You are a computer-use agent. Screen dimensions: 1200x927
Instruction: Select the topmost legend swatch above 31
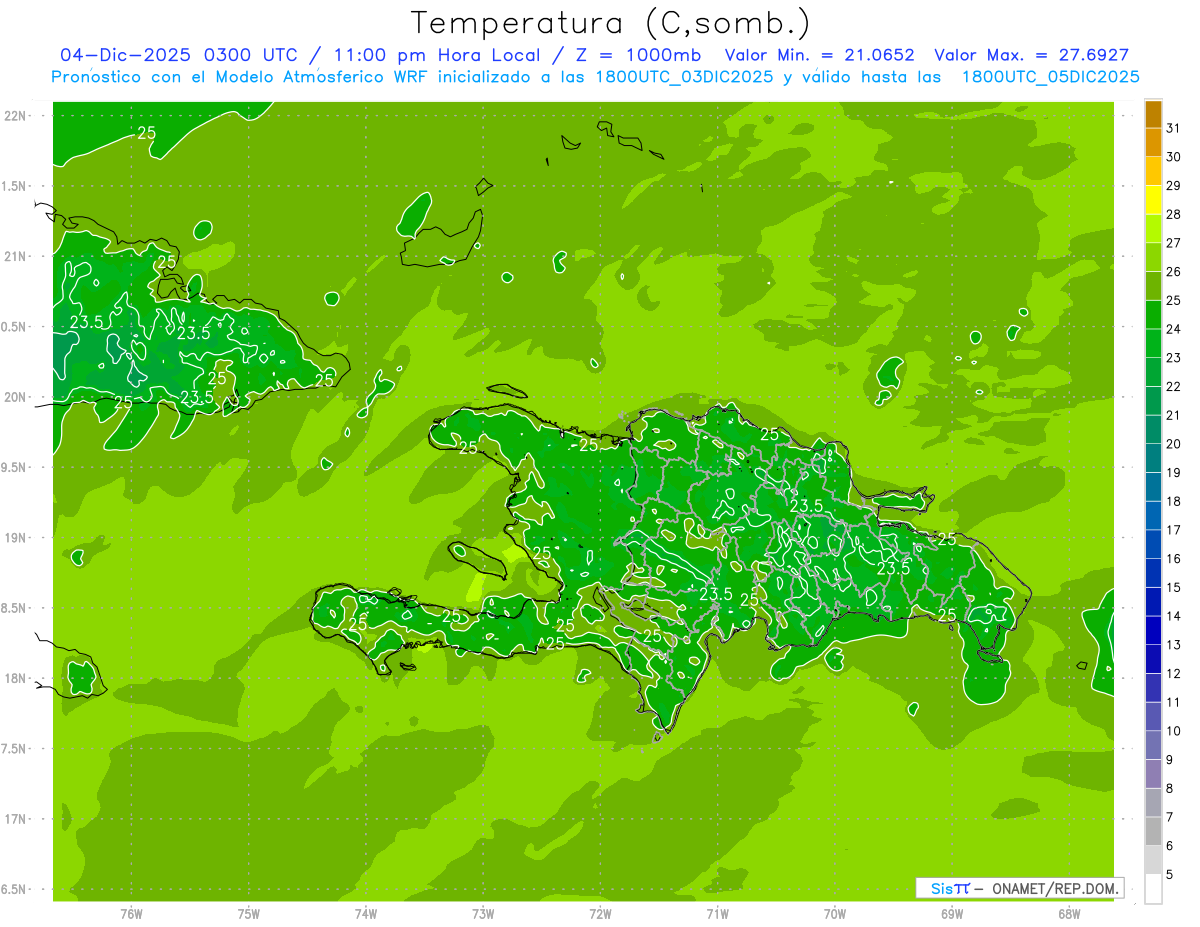click(x=1153, y=114)
